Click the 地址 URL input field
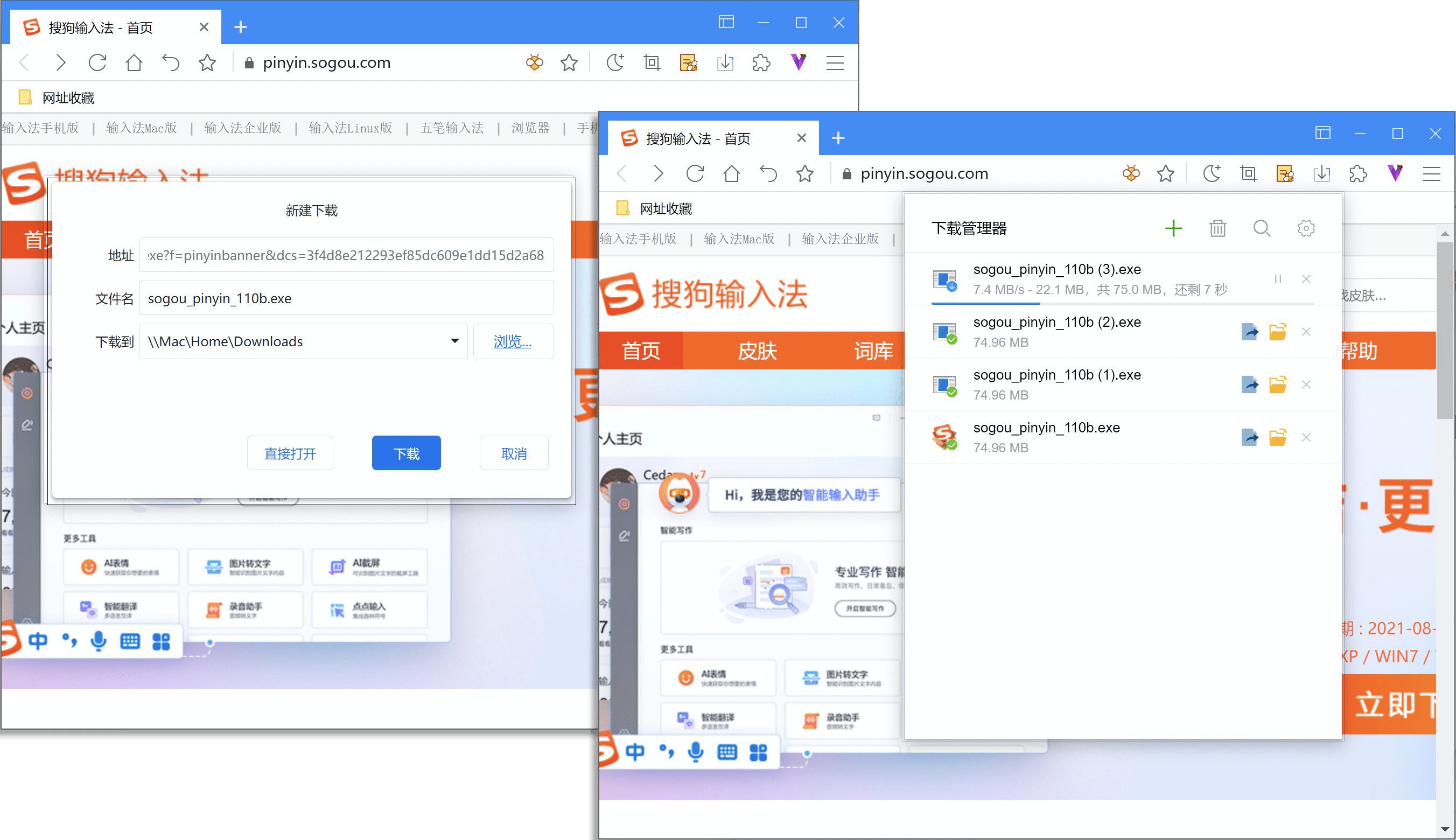Viewport: 1456px width, 840px height. [x=346, y=255]
